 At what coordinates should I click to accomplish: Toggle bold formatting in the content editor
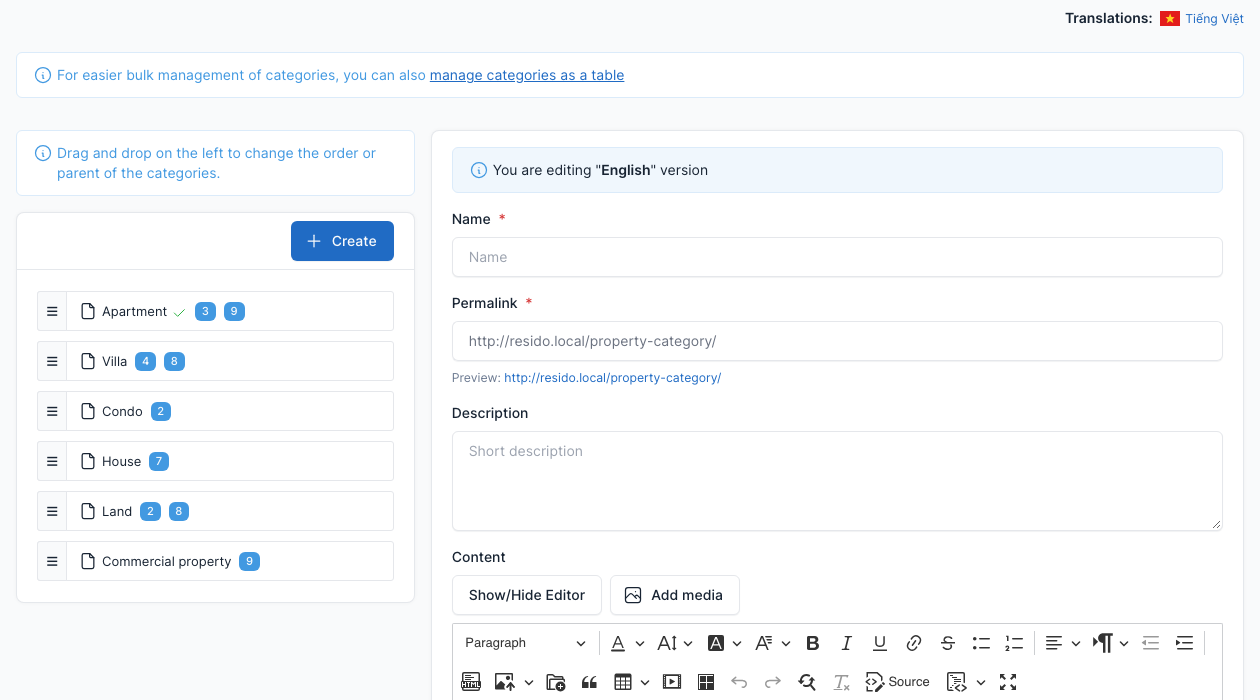(x=813, y=643)
